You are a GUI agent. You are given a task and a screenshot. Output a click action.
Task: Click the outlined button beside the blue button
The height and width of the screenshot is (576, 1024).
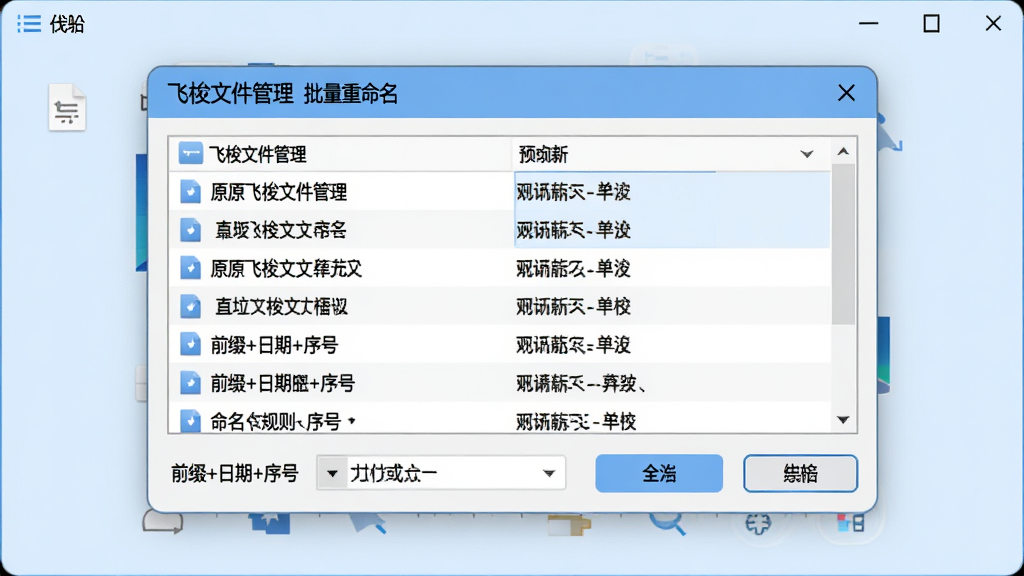click(x=800, y=473)
